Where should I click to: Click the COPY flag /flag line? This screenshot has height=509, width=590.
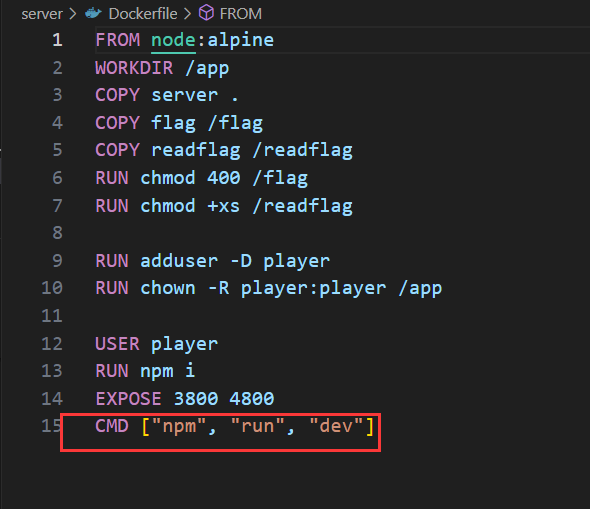click(179, 123)
